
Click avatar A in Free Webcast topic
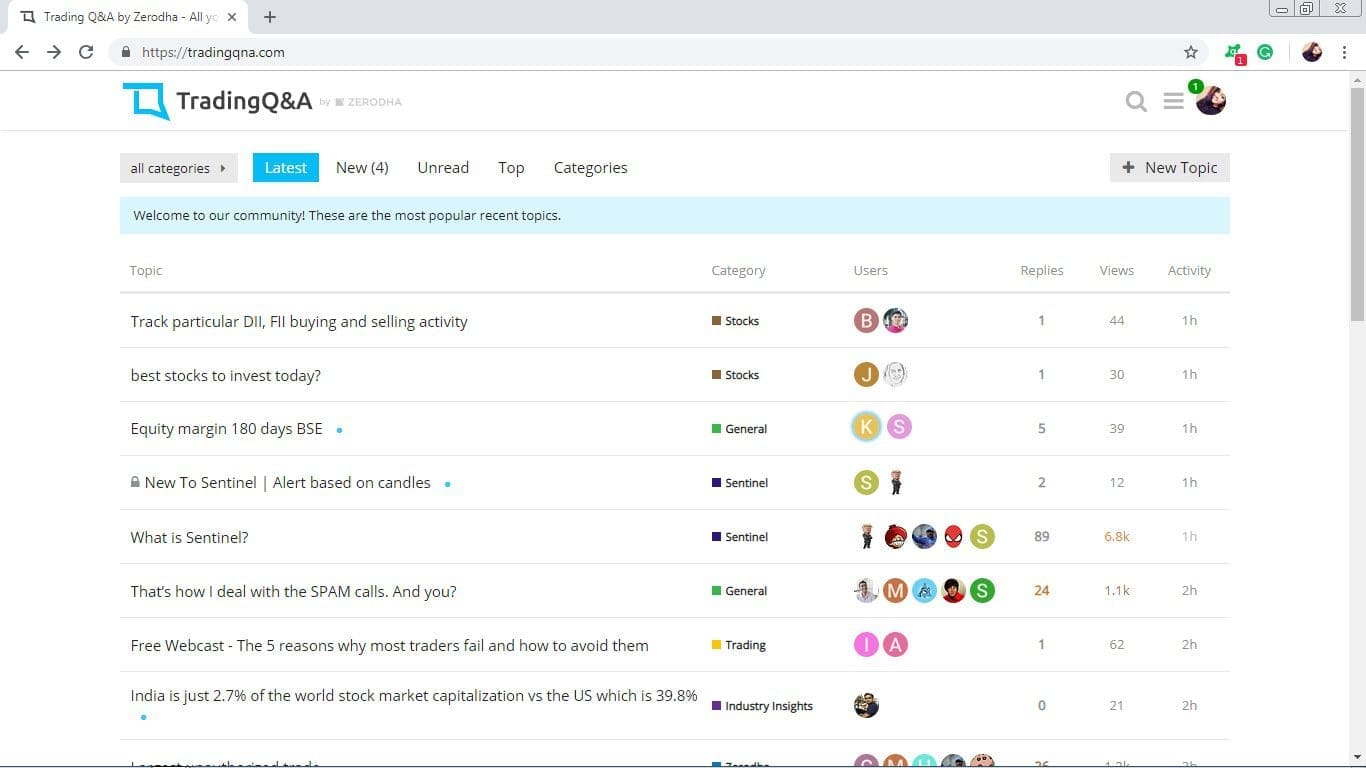tap(895, 644)
